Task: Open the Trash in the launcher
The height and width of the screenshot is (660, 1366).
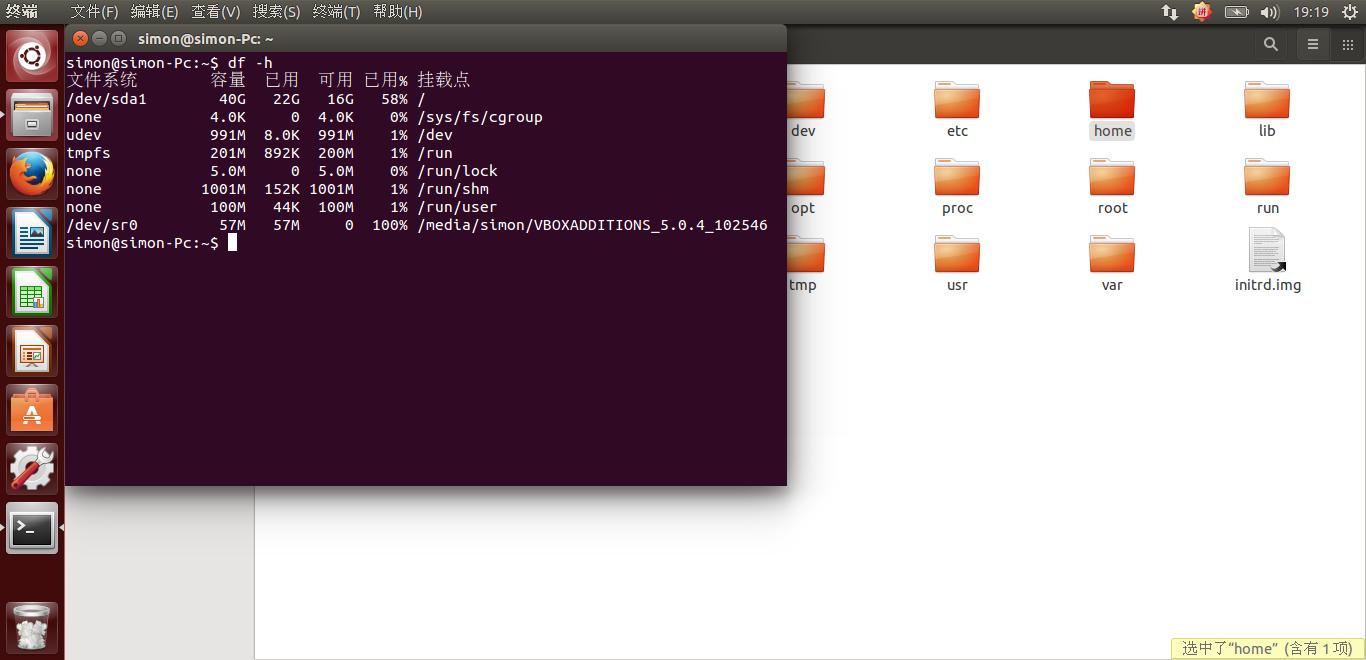Action: pos(32,627)
